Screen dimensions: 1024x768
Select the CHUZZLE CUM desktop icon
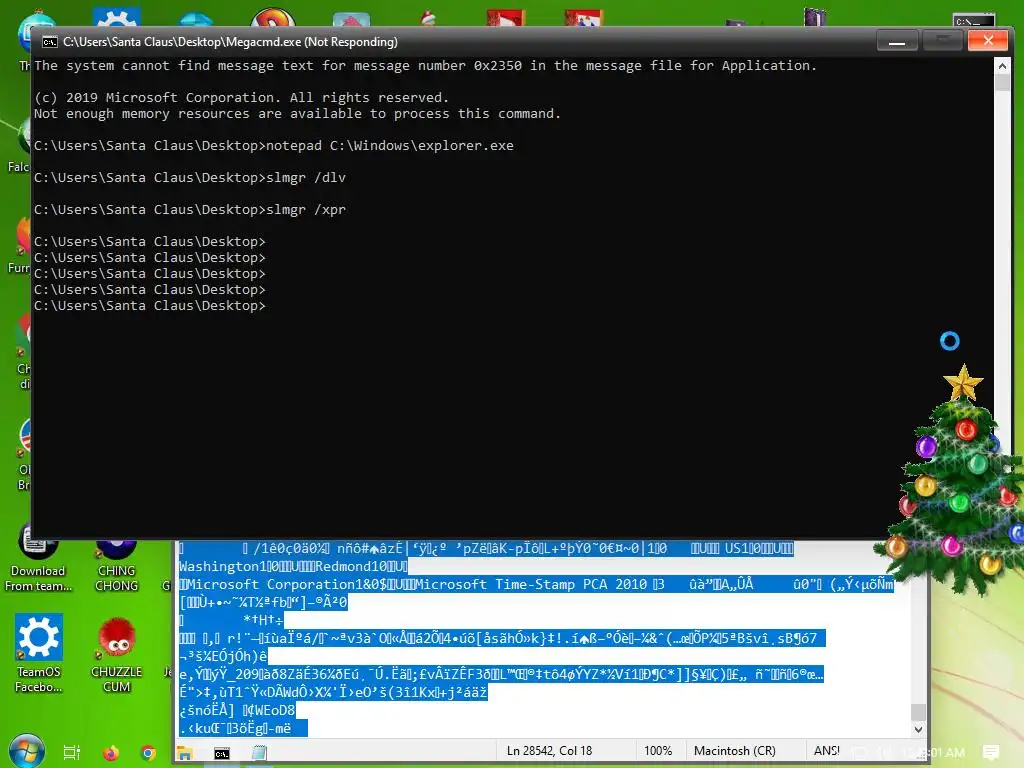click(x=116, y=654)
